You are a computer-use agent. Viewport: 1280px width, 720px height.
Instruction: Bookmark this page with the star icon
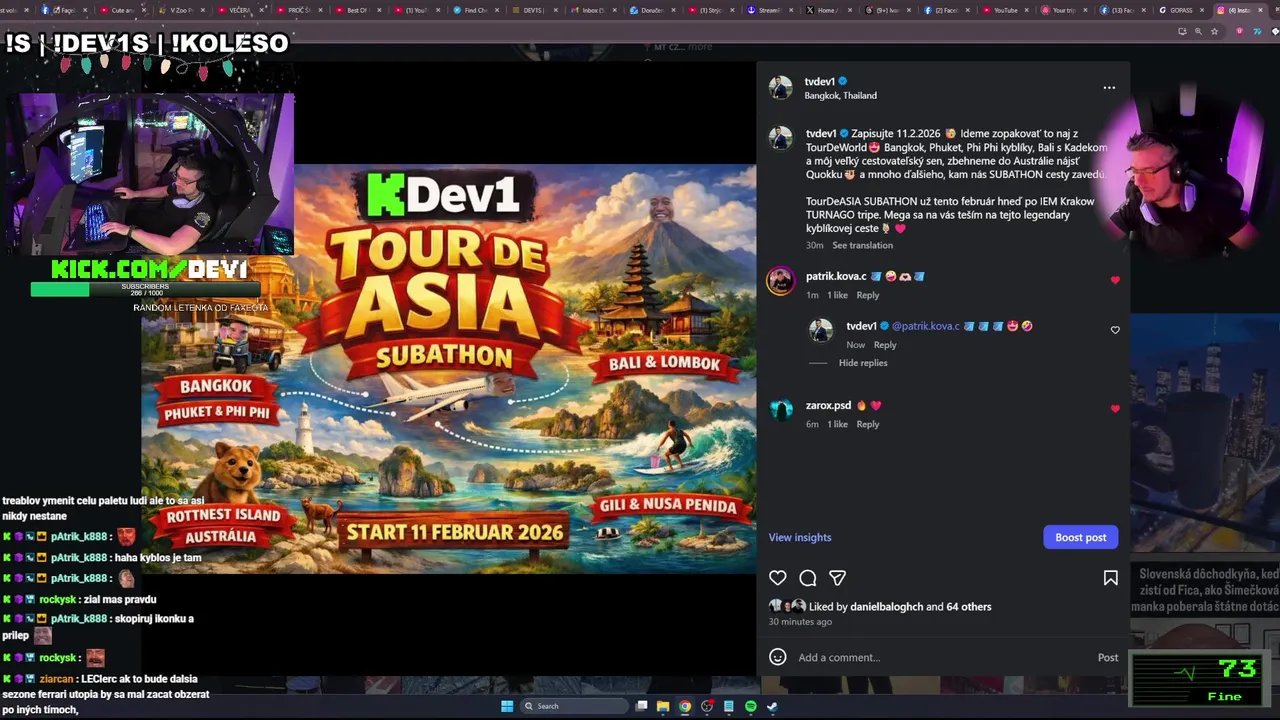tap(1214, 31)
